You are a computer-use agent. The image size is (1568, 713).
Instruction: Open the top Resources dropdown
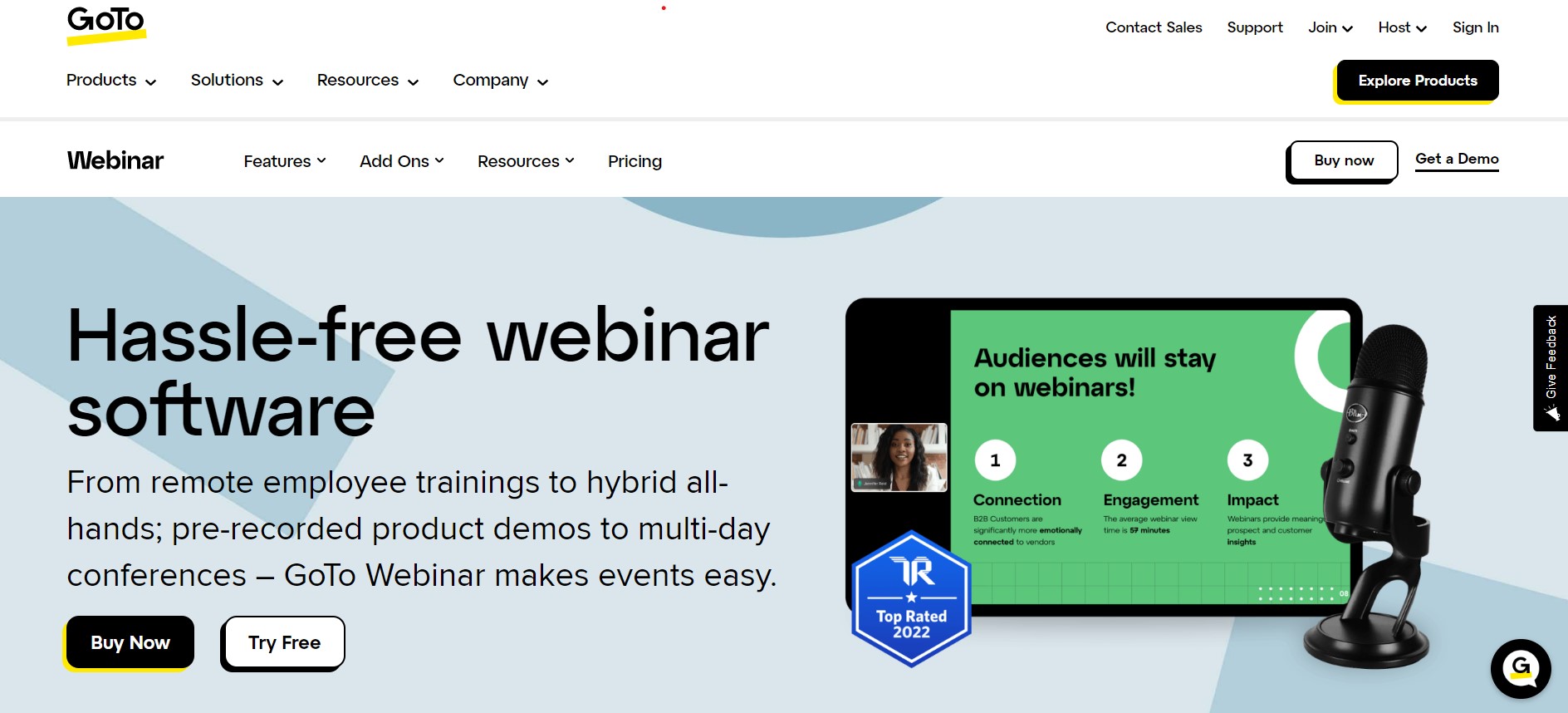(x=368, y=81)
